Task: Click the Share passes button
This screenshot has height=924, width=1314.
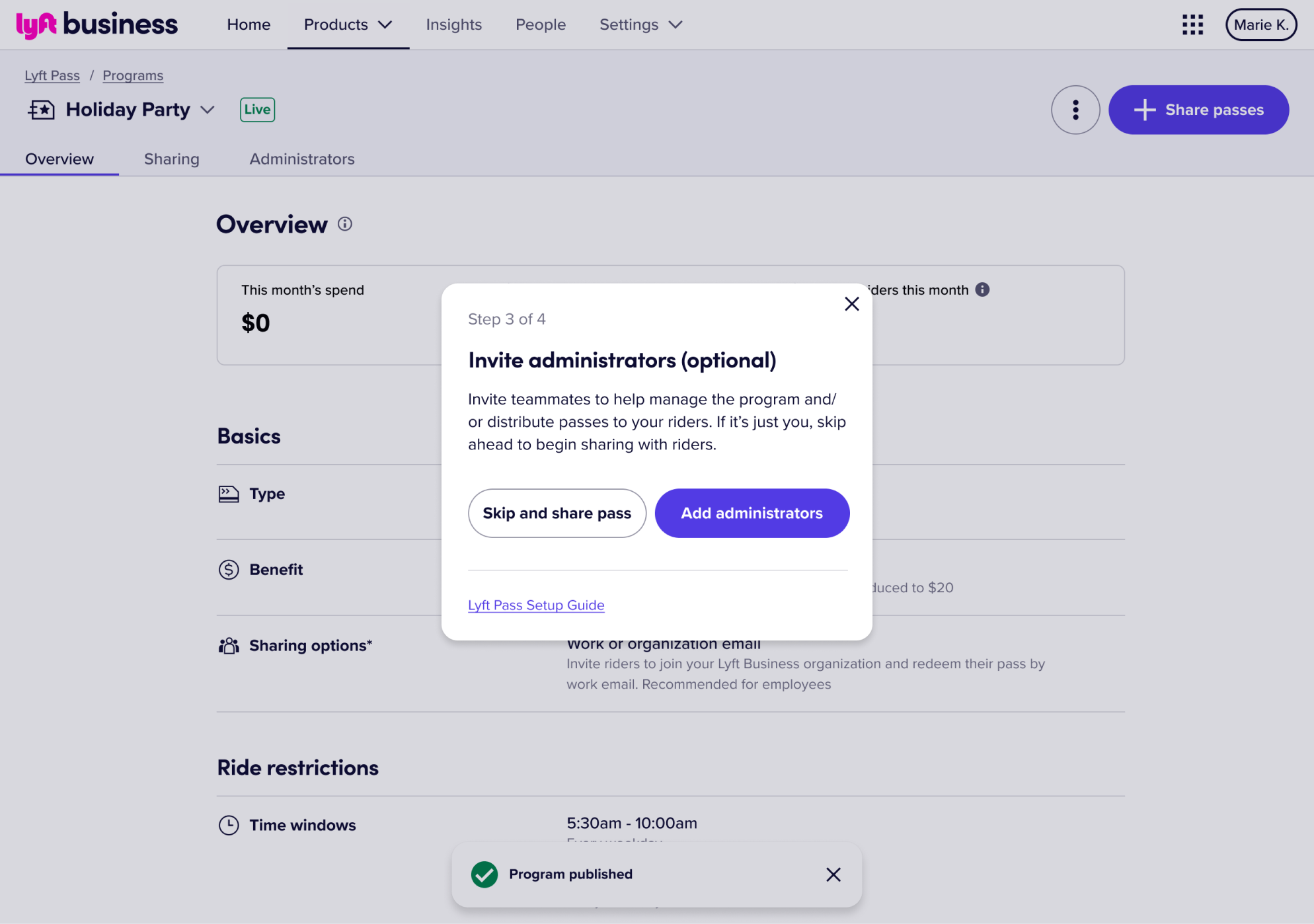Action: [x=1198, y=110]
